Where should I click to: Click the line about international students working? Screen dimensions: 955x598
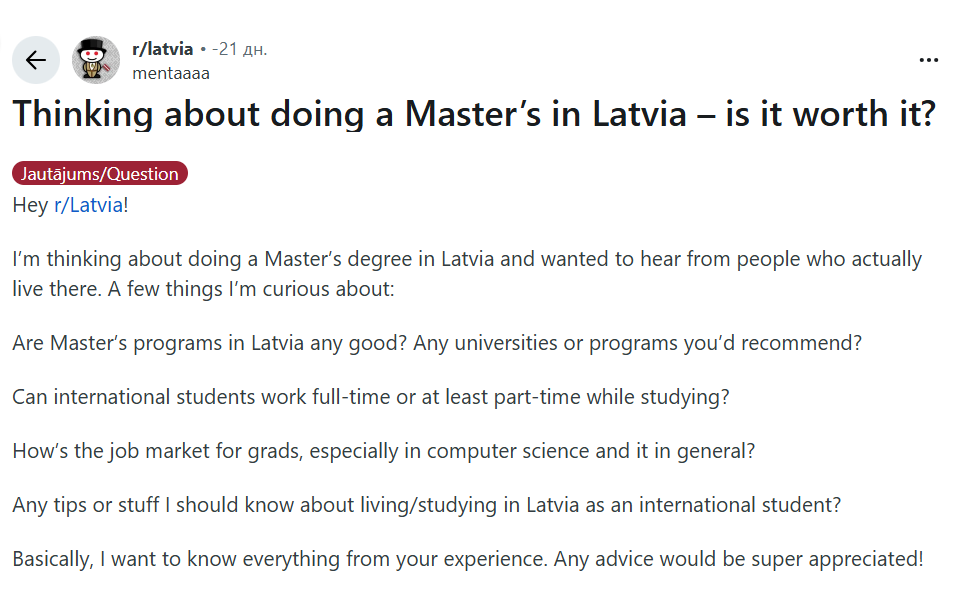[x=370, y=397]
